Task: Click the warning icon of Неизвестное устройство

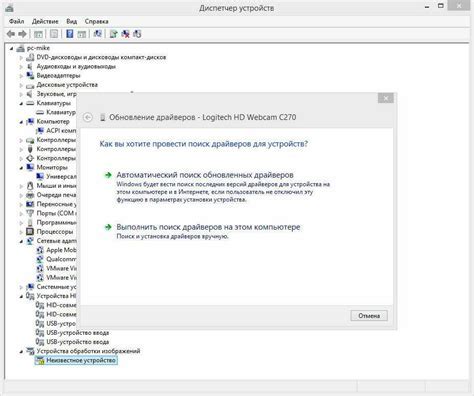Action: point(40,360)
